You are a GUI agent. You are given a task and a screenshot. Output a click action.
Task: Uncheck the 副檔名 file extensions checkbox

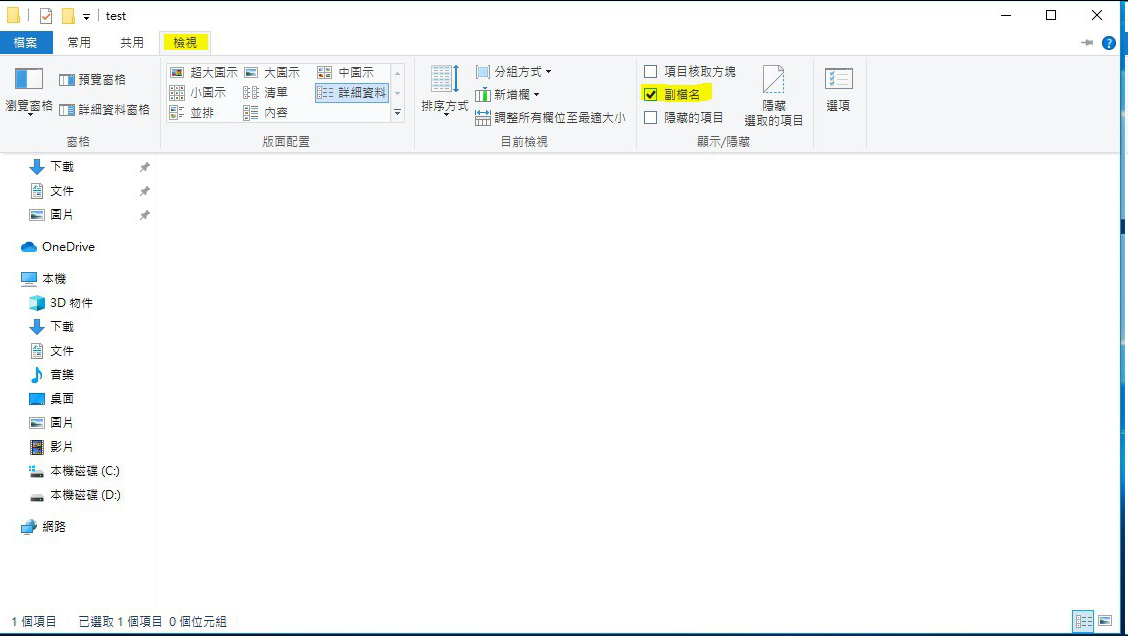pos(651,95)
